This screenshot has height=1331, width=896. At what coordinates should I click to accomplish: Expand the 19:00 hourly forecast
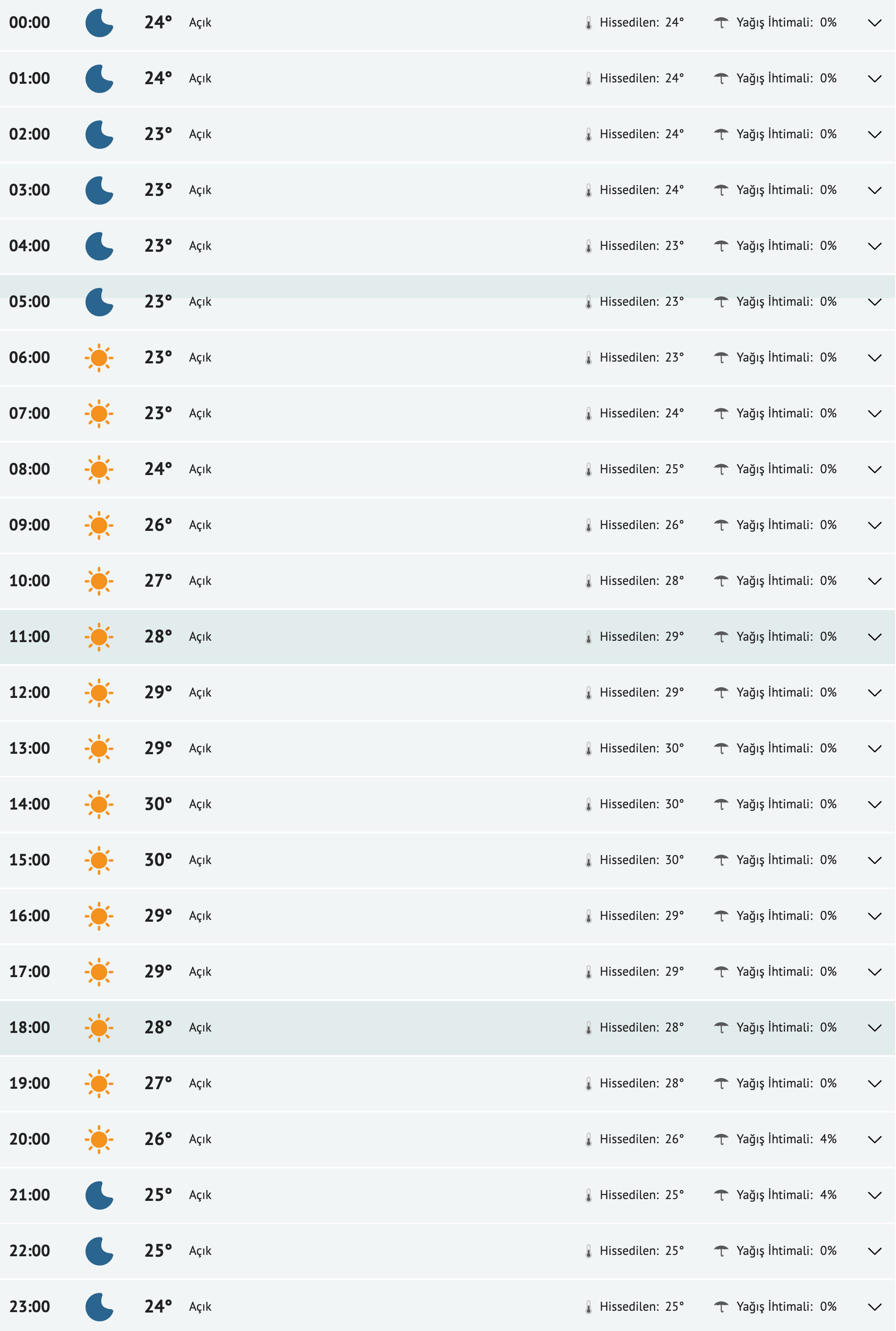874,1083
